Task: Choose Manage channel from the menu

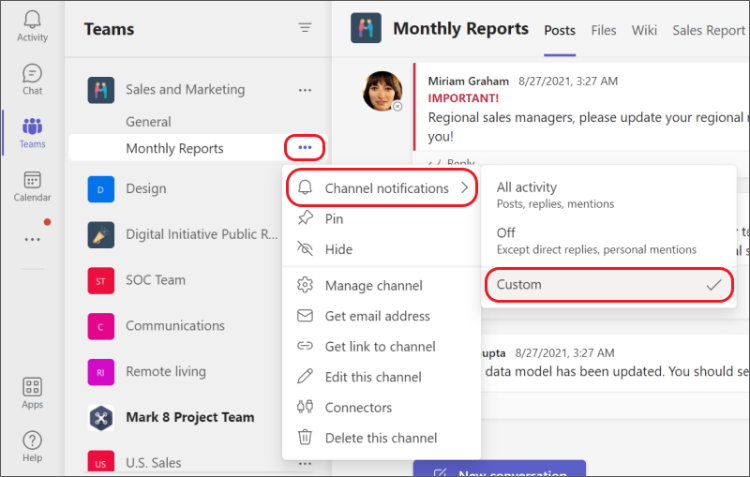Action: point(373,286)
